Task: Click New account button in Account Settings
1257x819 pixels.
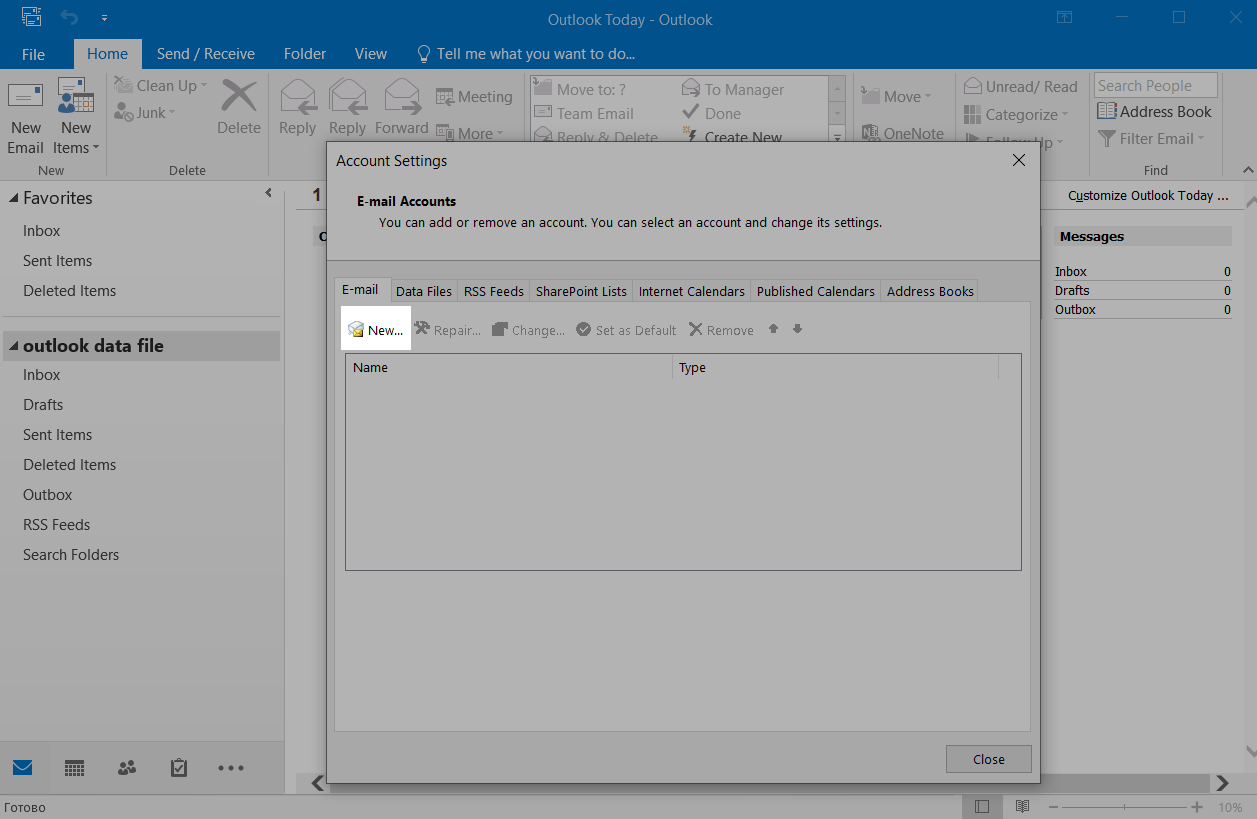Action: tap(376, 330)
